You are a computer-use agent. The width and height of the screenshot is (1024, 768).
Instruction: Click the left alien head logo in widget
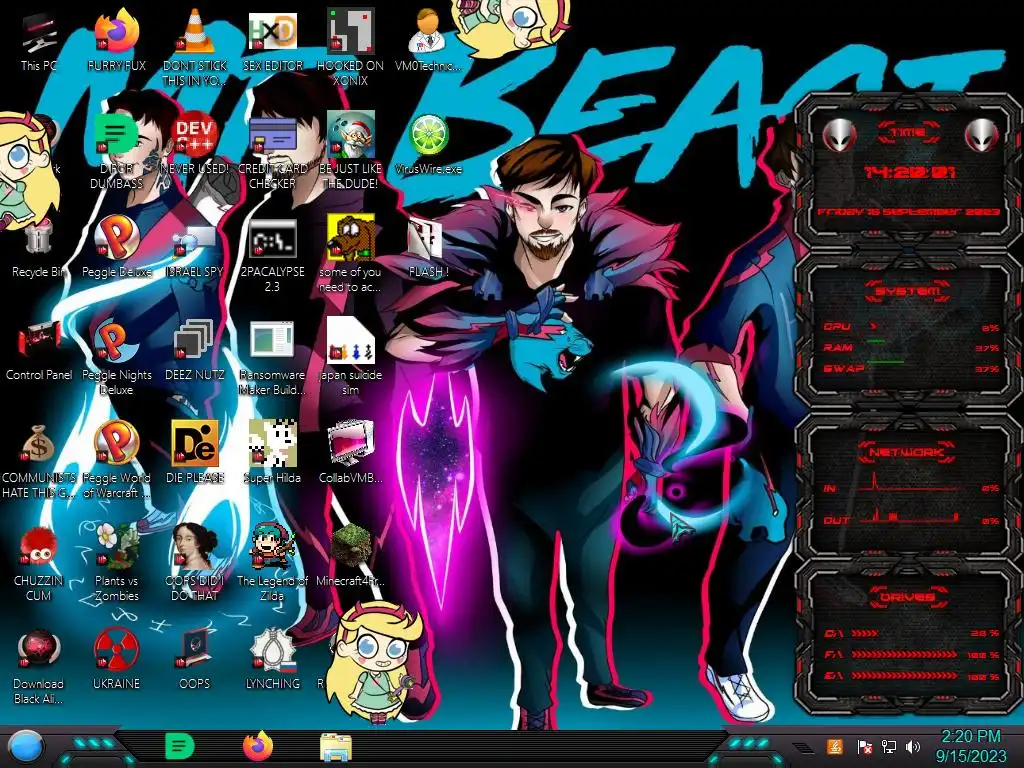839,136
